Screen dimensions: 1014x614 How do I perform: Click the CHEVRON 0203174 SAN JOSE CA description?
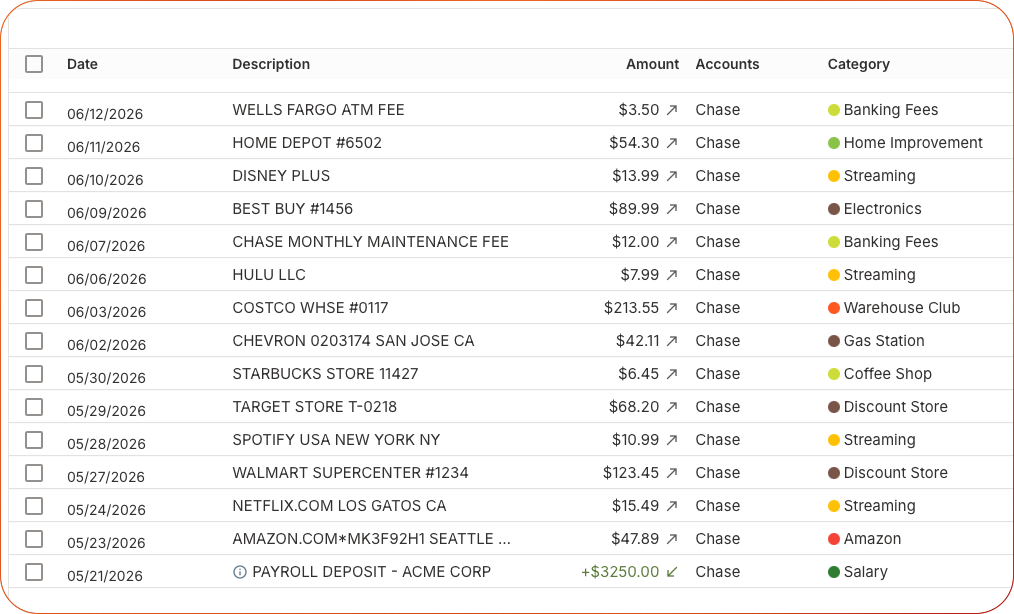[353, 341]
